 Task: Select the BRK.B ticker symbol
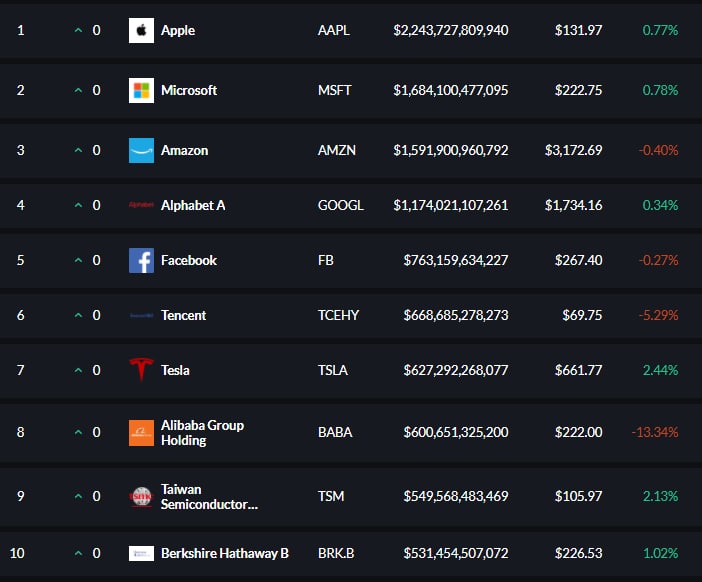(x=336, y=553)
